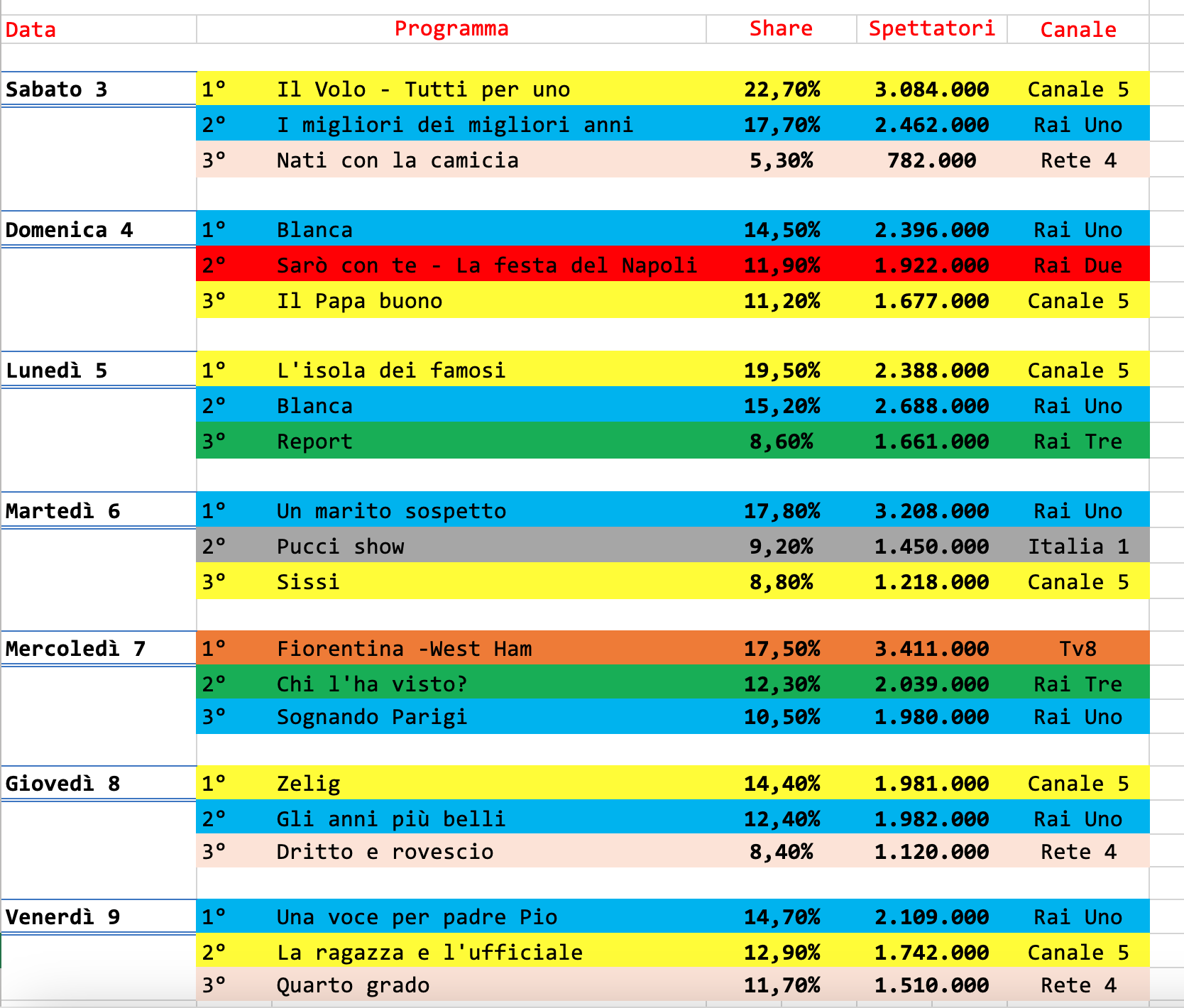This screenshot has height=1008, width=1184.
Task: Click the Share column header
Action: coord(781,29)
